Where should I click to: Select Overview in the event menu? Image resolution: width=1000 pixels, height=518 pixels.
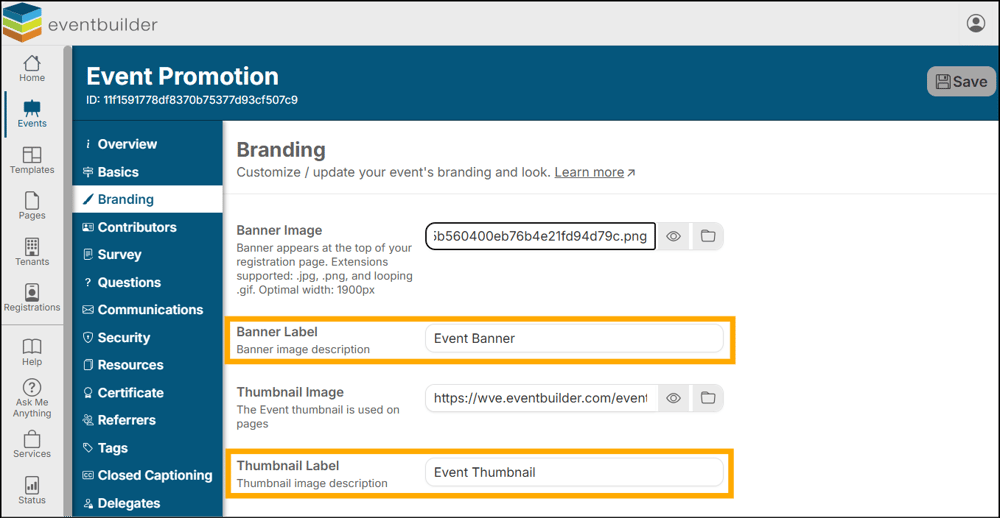(147, 144)
